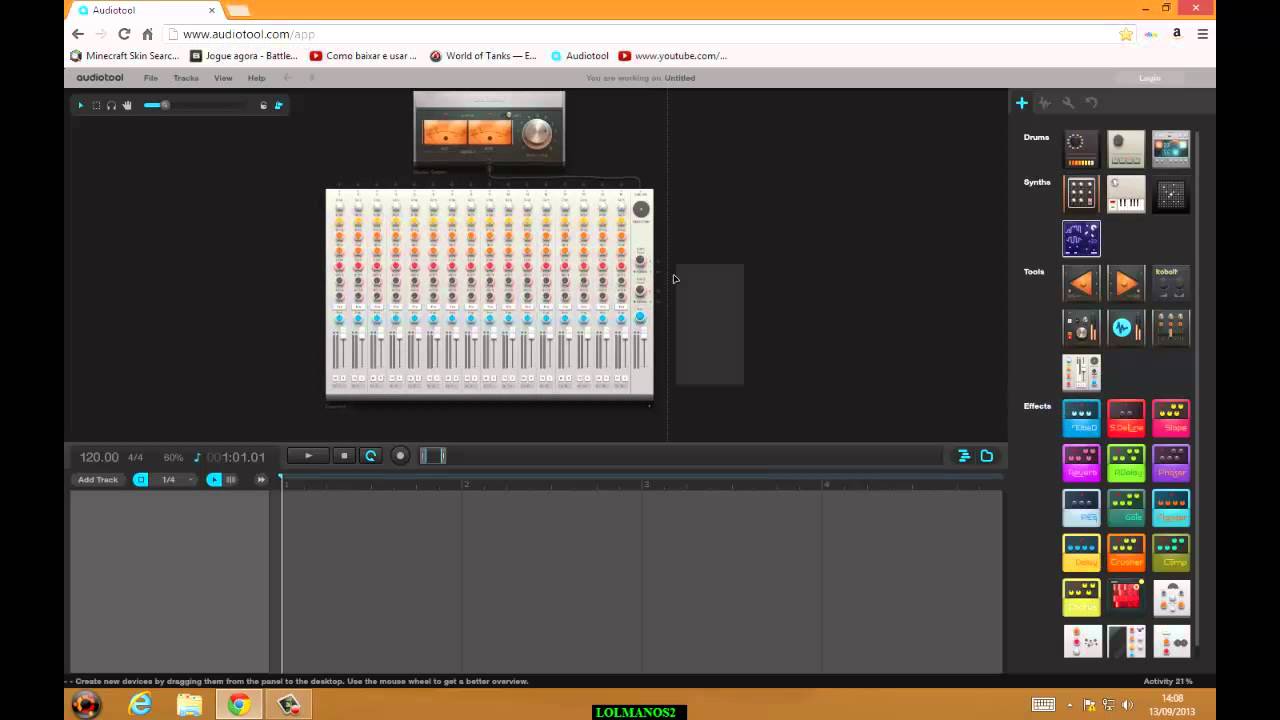Select the olive Comp effect pedal

point(1171,553)
